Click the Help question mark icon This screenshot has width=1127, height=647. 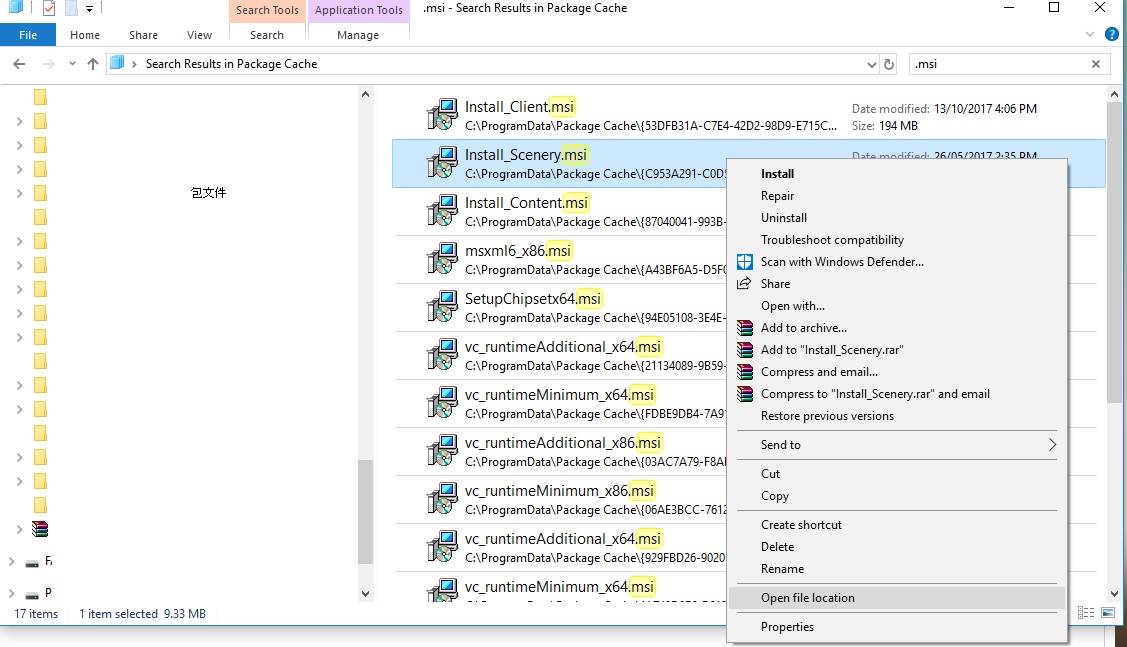tap(1111, 34)
